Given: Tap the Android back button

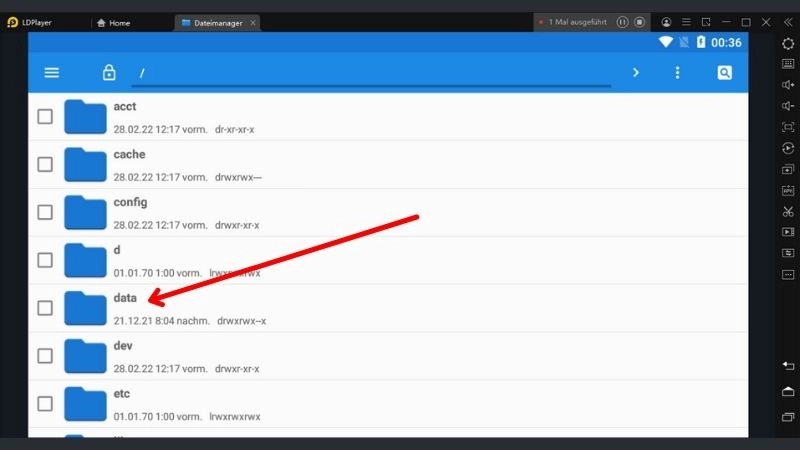Looking at the screenshot, I should (x=788, y=365).
